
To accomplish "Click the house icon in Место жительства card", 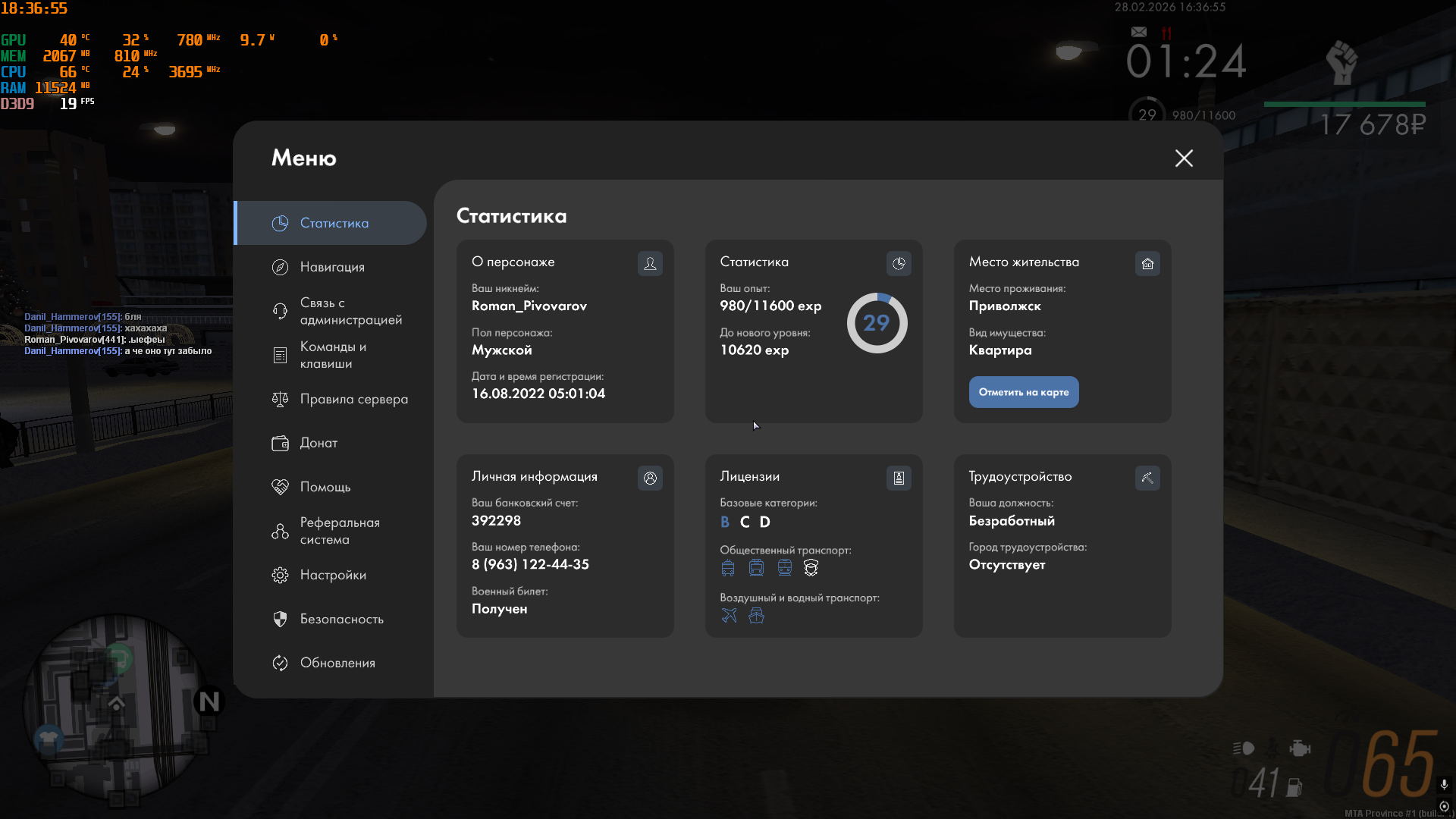I will click(1147, 263).
